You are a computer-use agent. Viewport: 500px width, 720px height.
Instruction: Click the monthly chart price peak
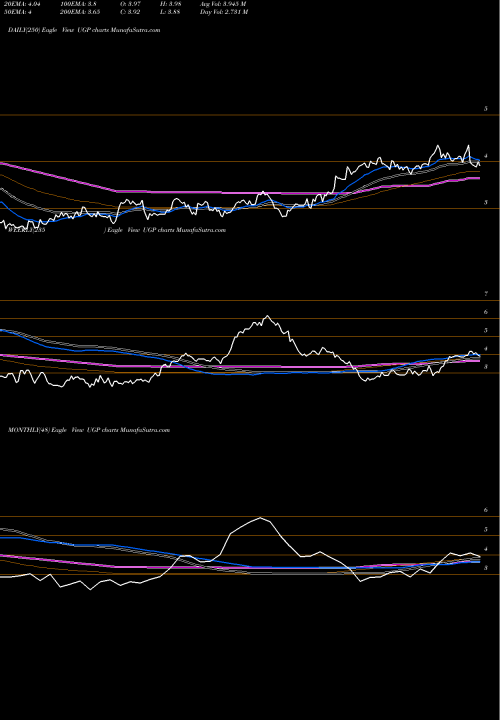[x=261, y=518]
